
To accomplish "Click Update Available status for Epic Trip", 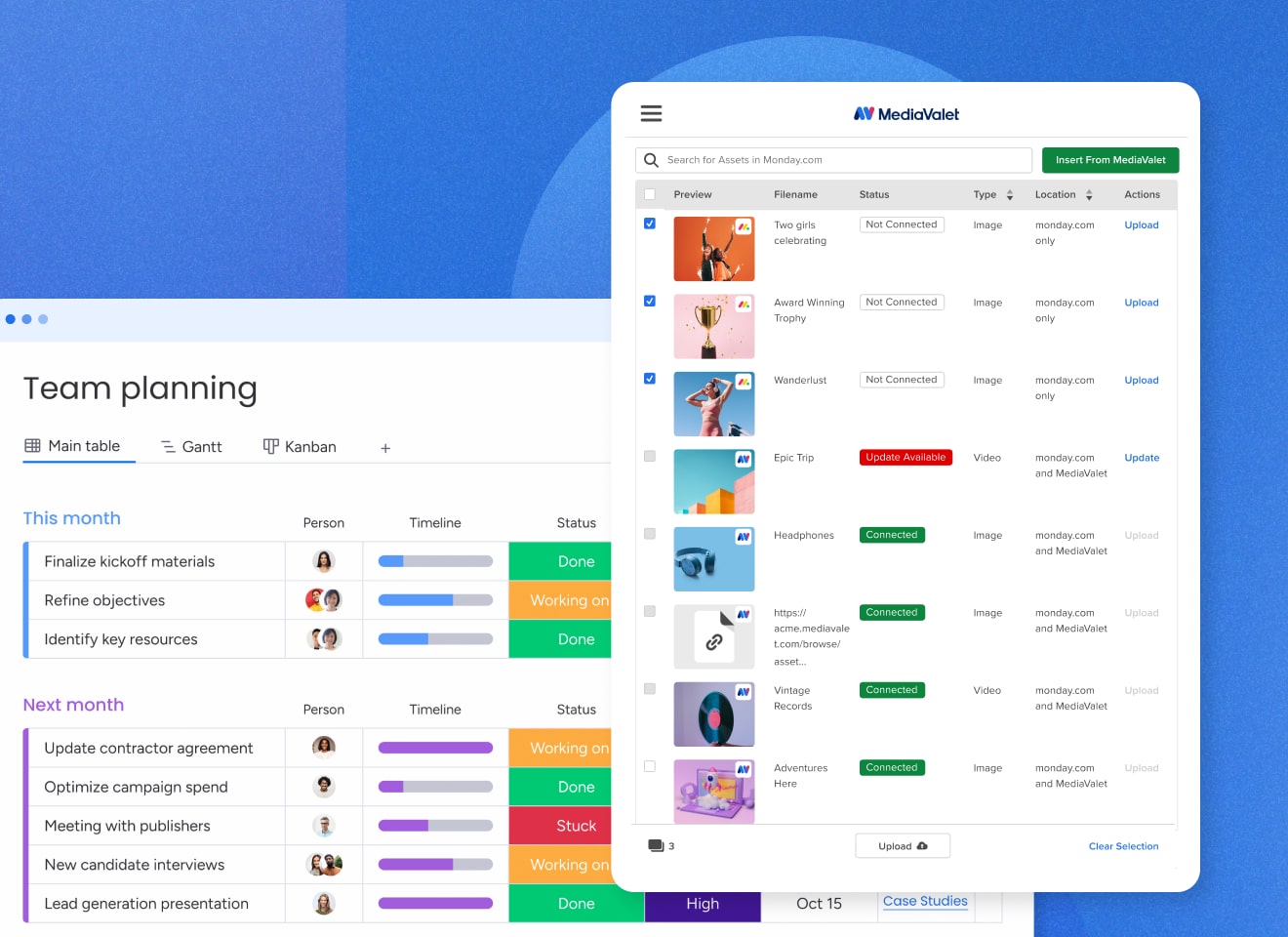I will coord(906,458).
